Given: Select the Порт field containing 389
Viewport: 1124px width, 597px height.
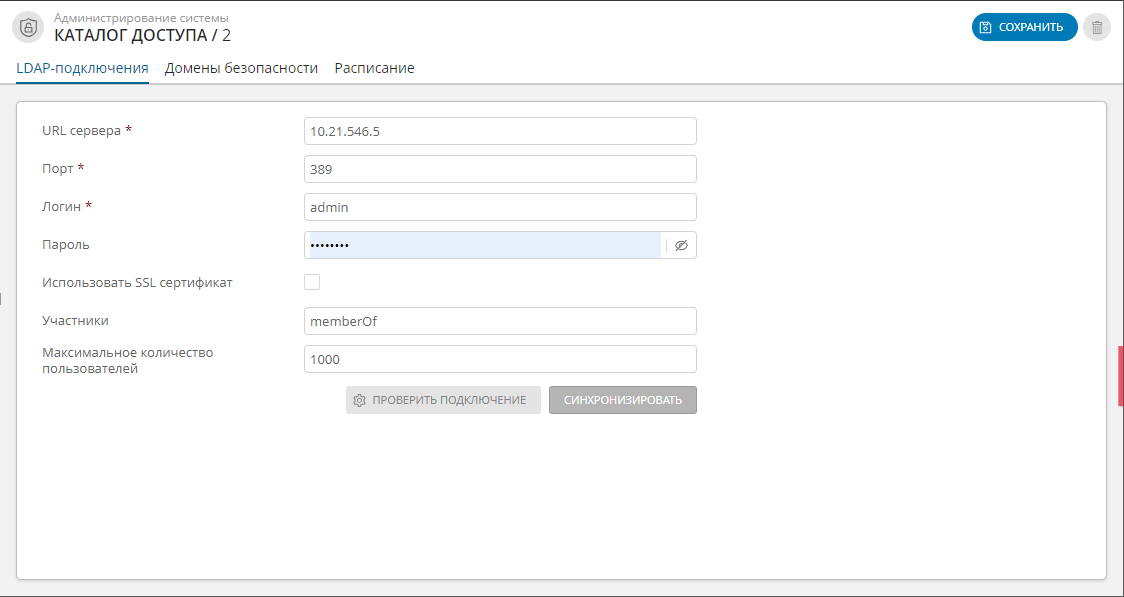Looking at the screenshot, I should coord(500,168).
